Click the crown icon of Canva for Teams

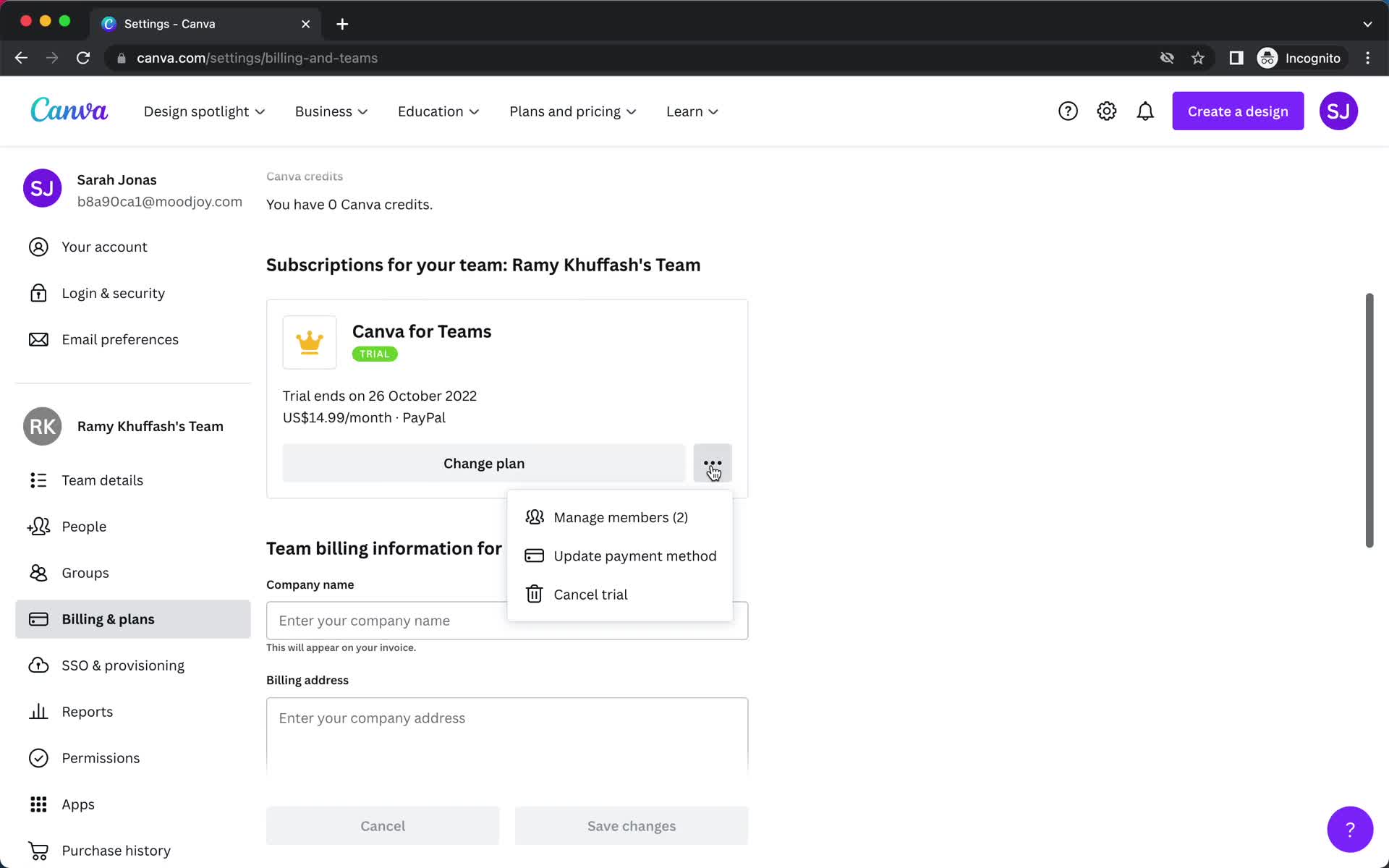[310, 342]
